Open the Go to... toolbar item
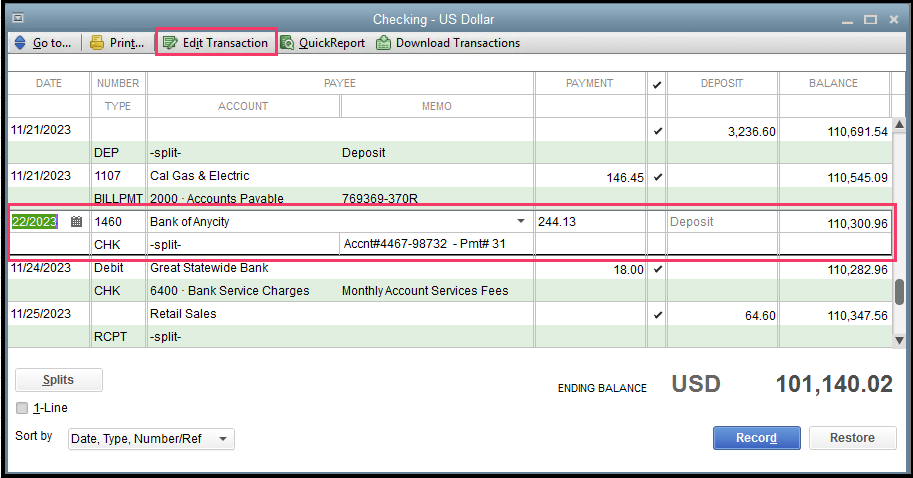 tap(43, 43)
